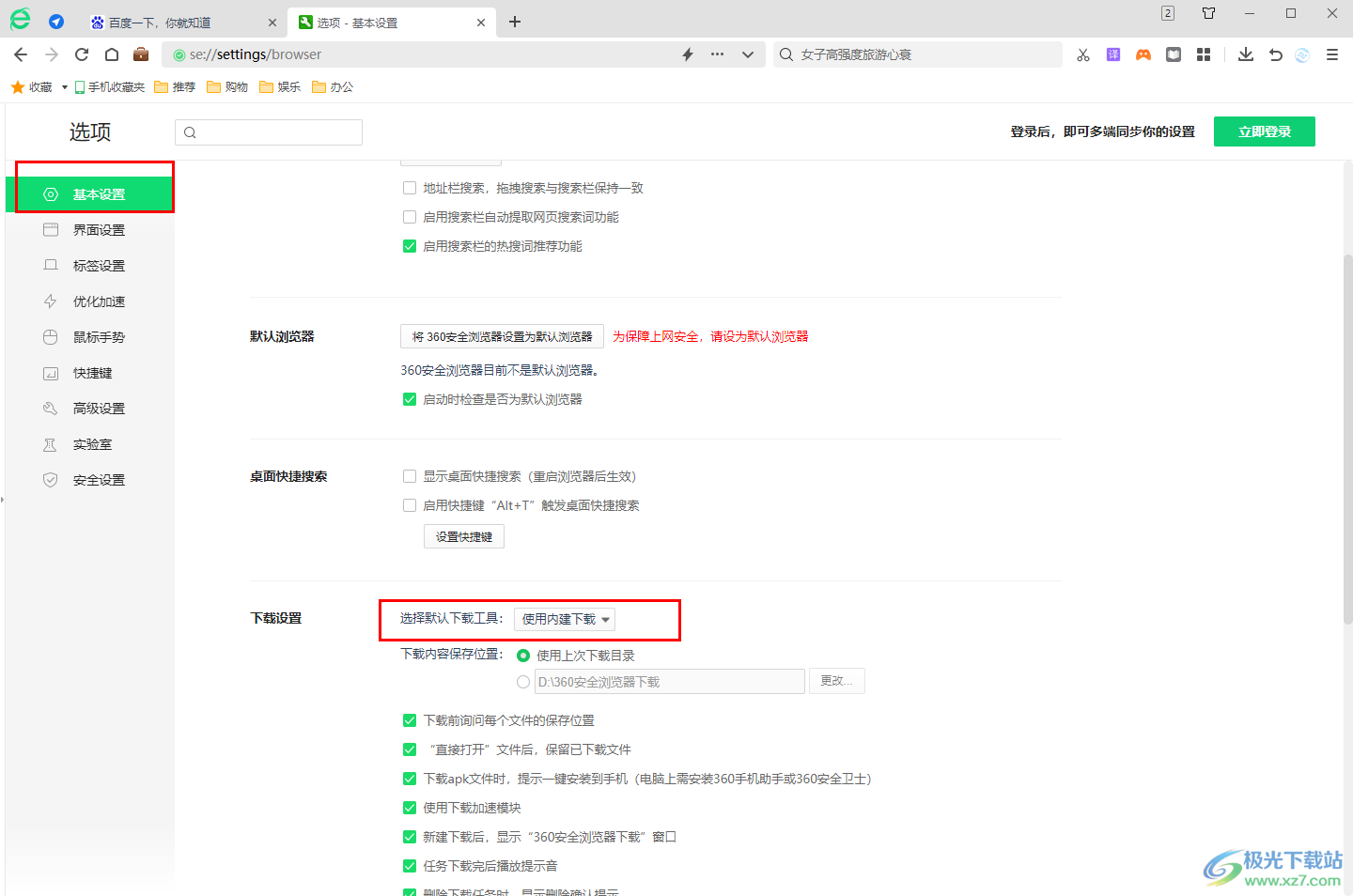Click 将360安全浏览器设置为默认浏览器 button

coord(502,336)
